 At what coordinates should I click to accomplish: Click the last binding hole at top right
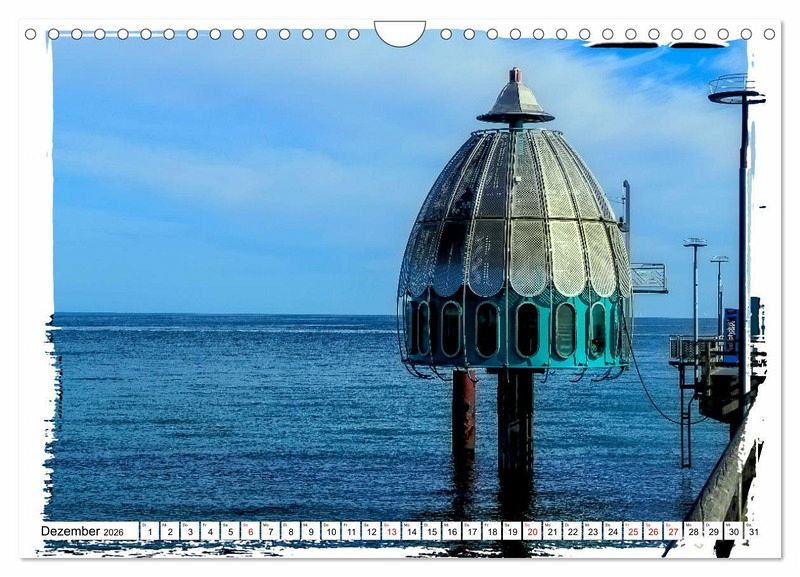click(769, 34)
